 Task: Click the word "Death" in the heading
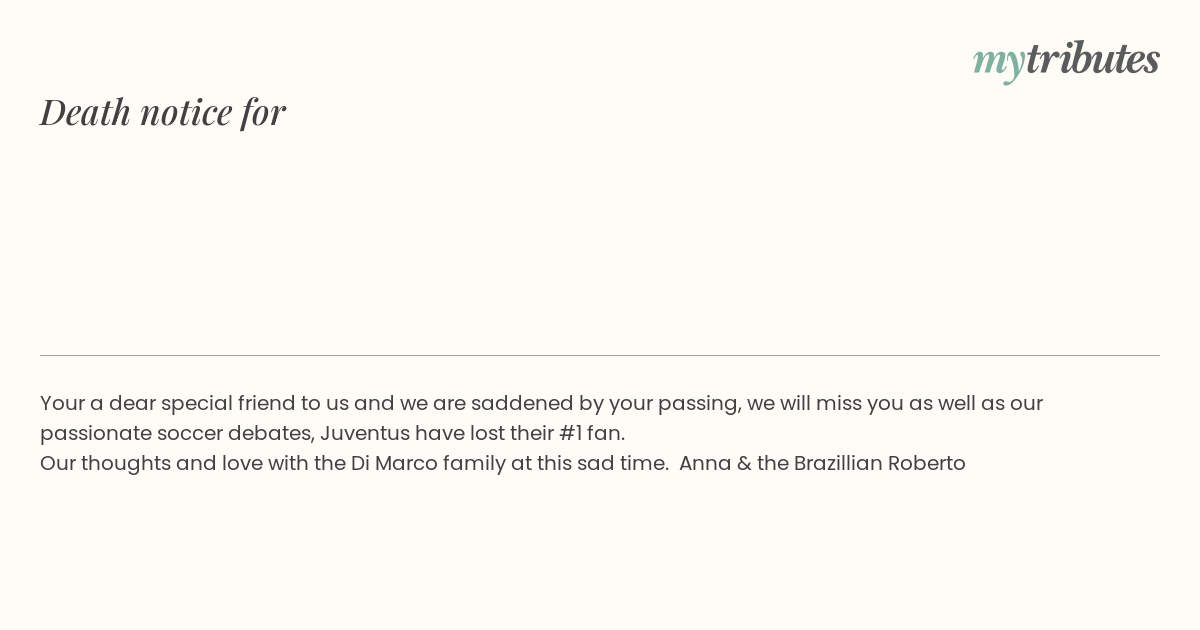tap(86, 112)
